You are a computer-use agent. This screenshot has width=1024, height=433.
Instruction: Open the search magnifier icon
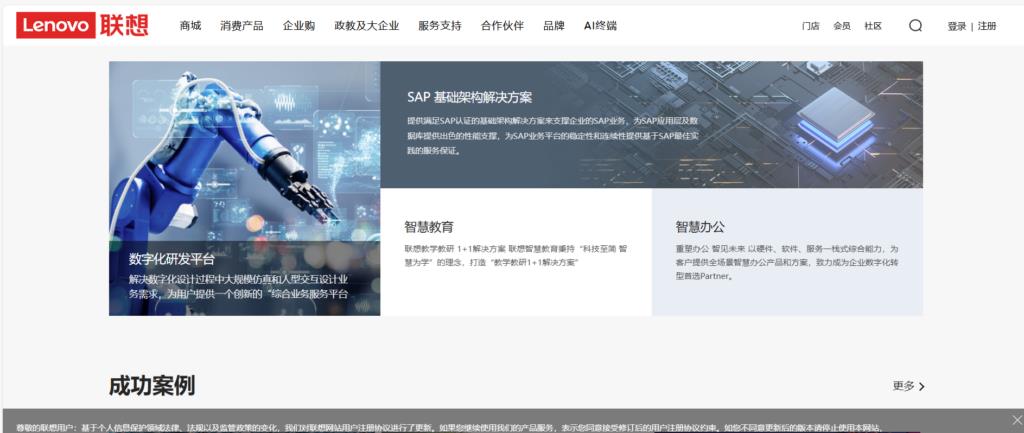[916, 25]
